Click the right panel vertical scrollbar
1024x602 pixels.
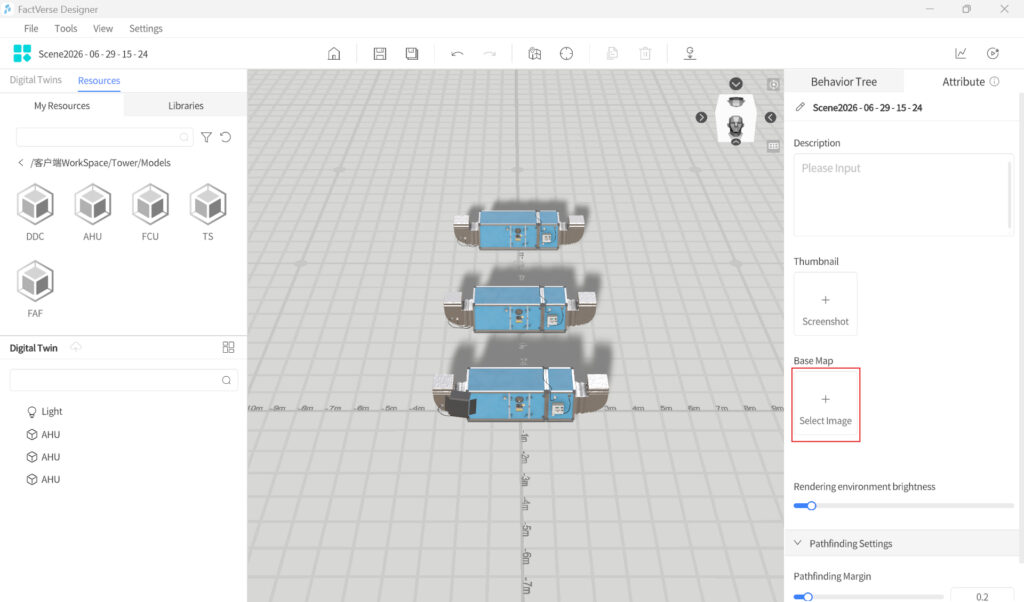1021,326
